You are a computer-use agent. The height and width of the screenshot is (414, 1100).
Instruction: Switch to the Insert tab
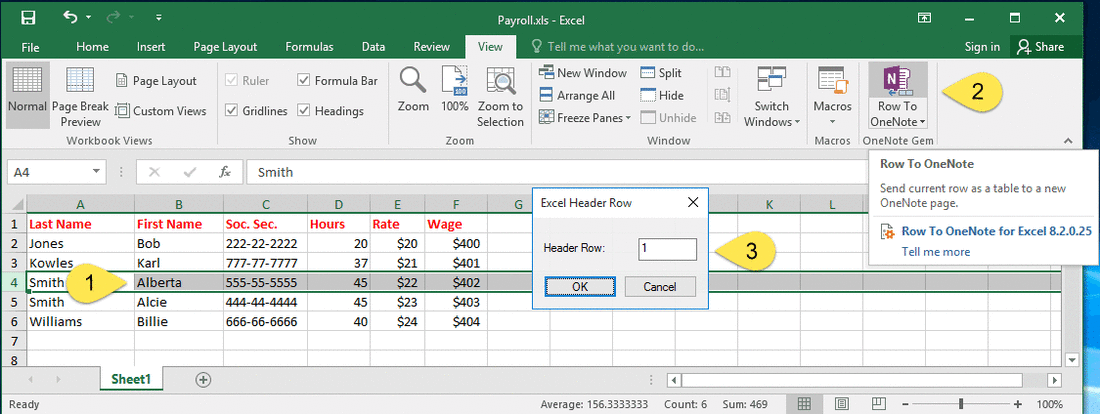[x=151, y=47]
